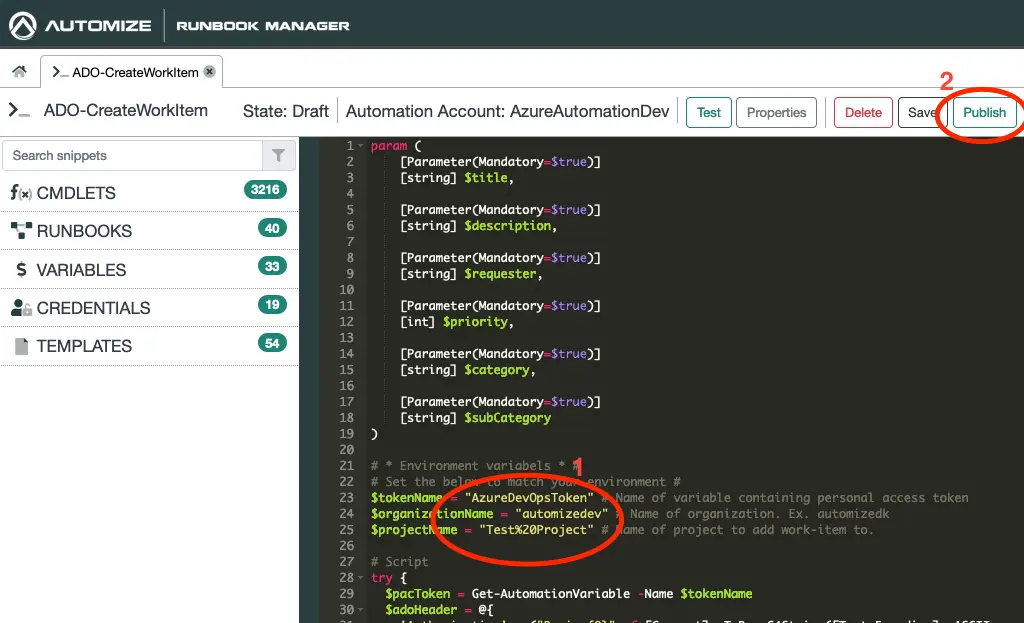The width and height of the screenshot is (1024, 623).
Task: Run a Test of the runbook
Action: (708, 112)
